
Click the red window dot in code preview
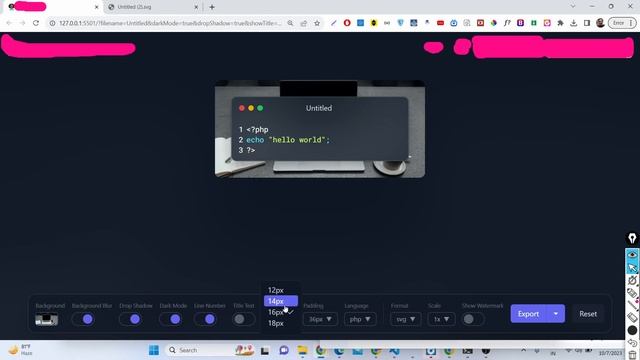pyautogui.click(x=242, y=108)
